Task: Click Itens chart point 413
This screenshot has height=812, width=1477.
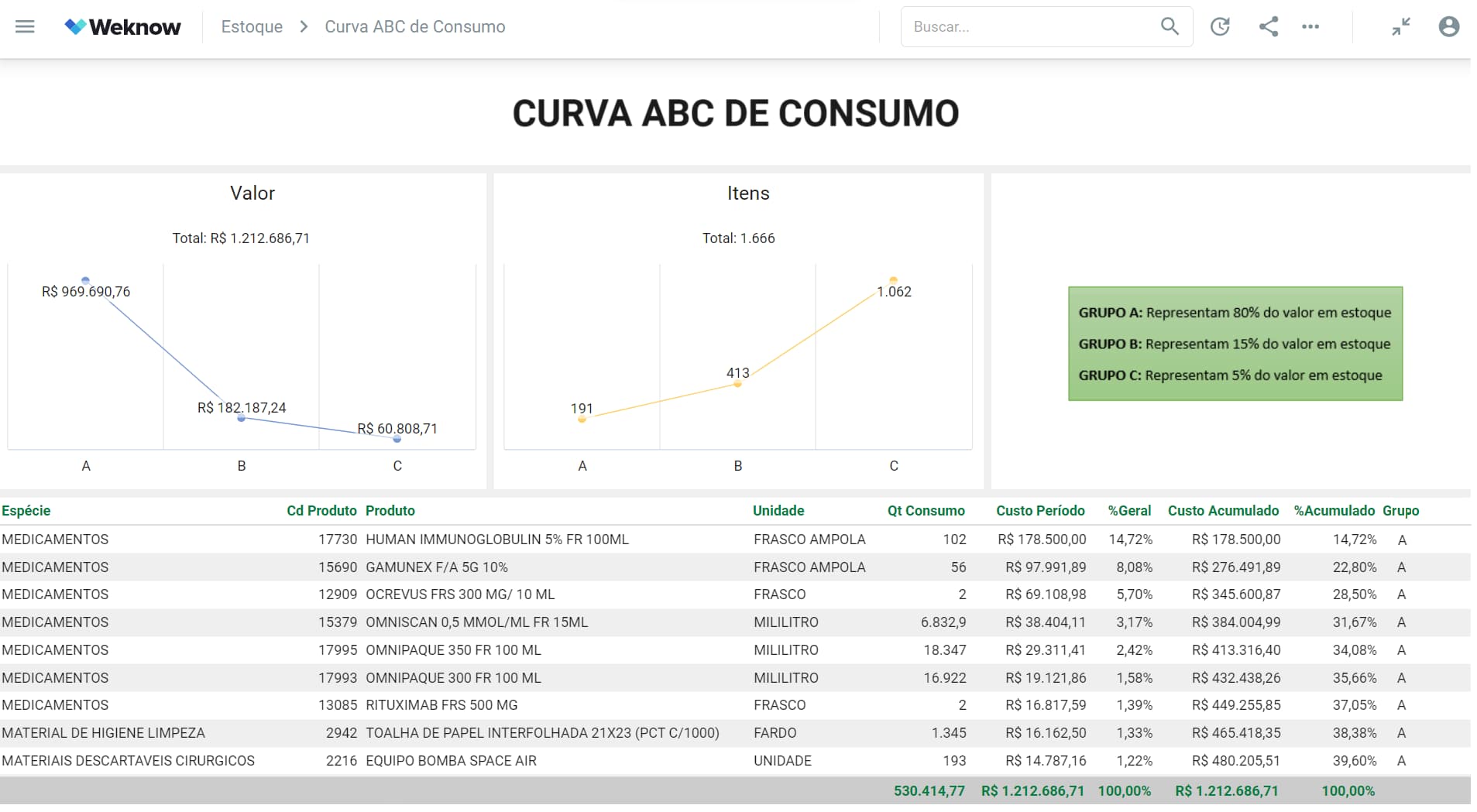Action: (x=738, y=383)
